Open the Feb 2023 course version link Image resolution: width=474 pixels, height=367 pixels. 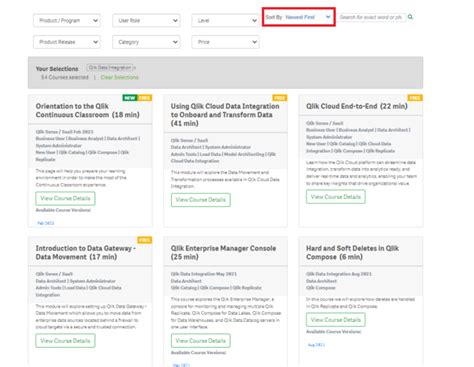coord(46,223)
